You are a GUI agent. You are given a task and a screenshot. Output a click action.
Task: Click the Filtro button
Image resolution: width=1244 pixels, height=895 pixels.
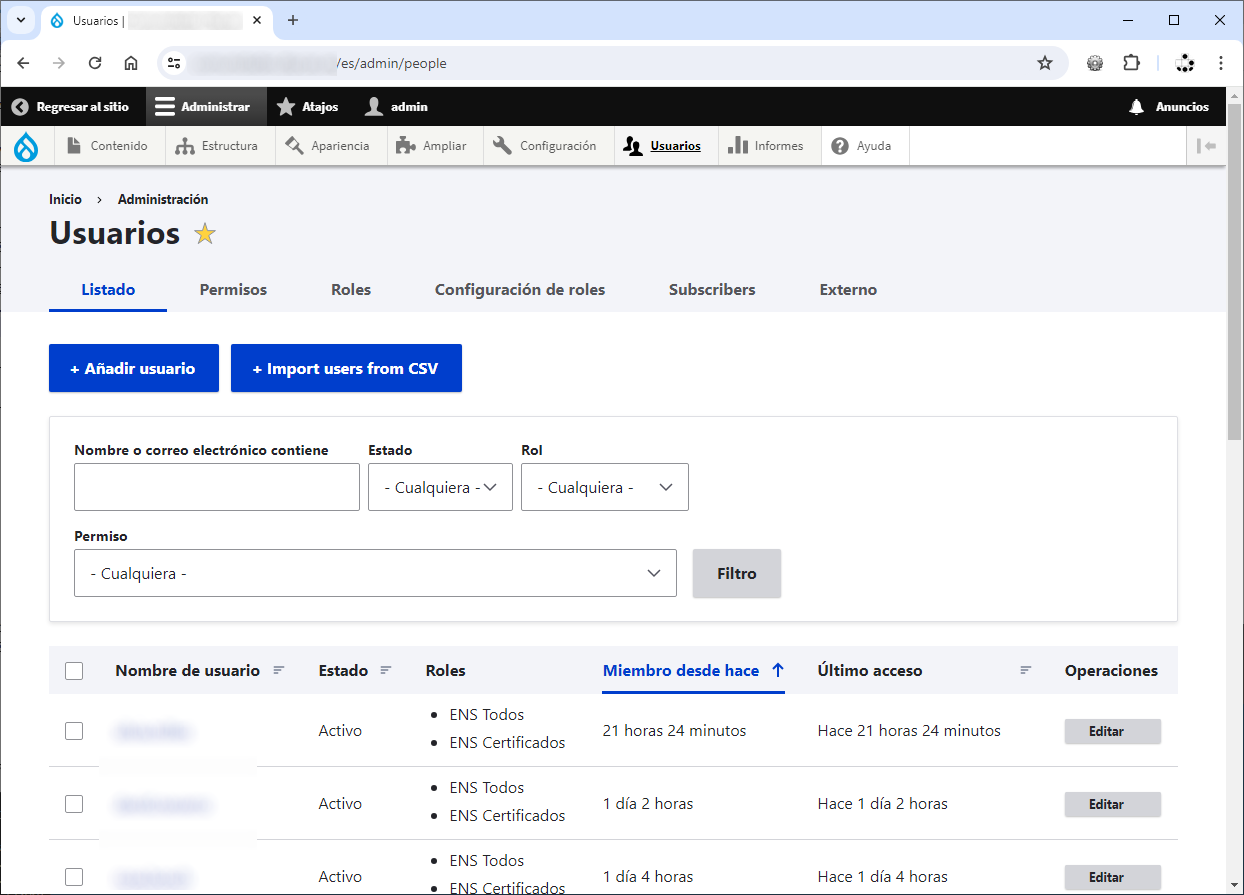(x=737, y=574)
